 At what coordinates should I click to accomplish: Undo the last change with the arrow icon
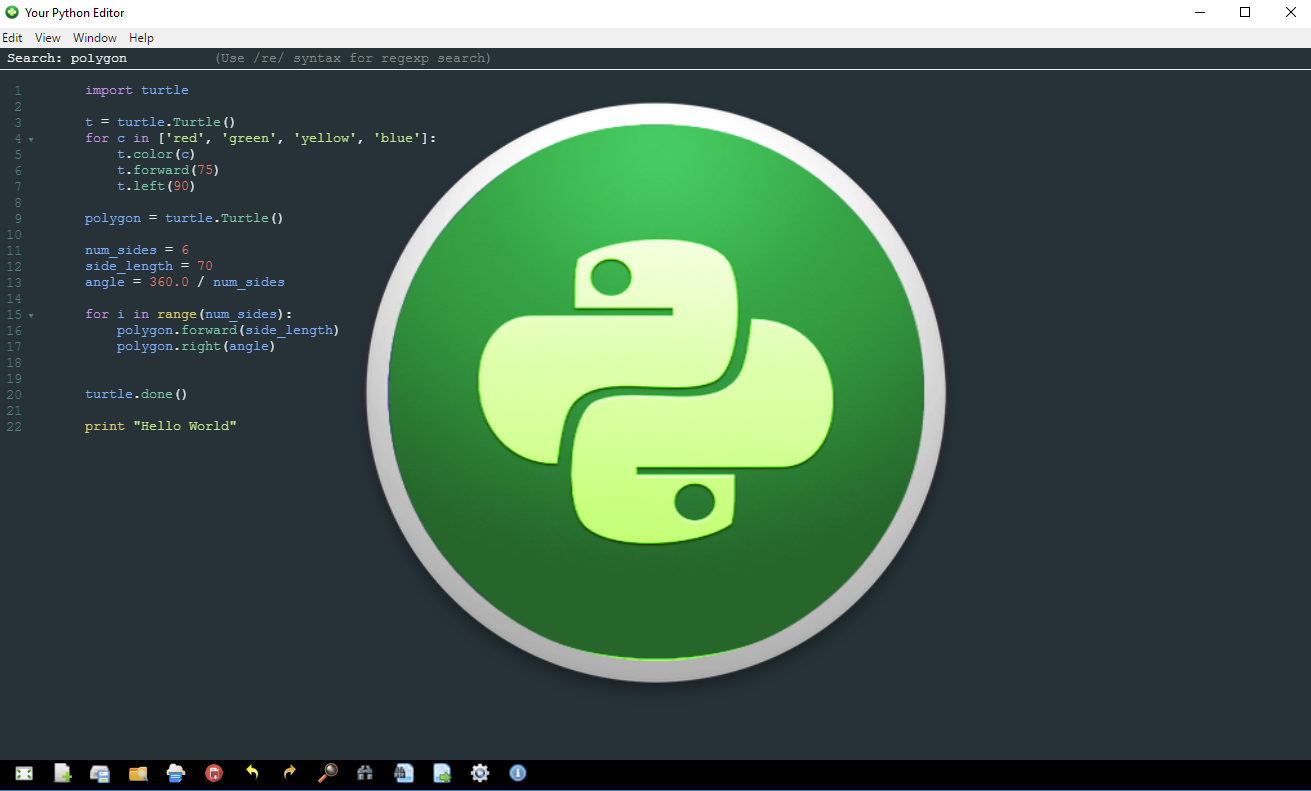252,773
